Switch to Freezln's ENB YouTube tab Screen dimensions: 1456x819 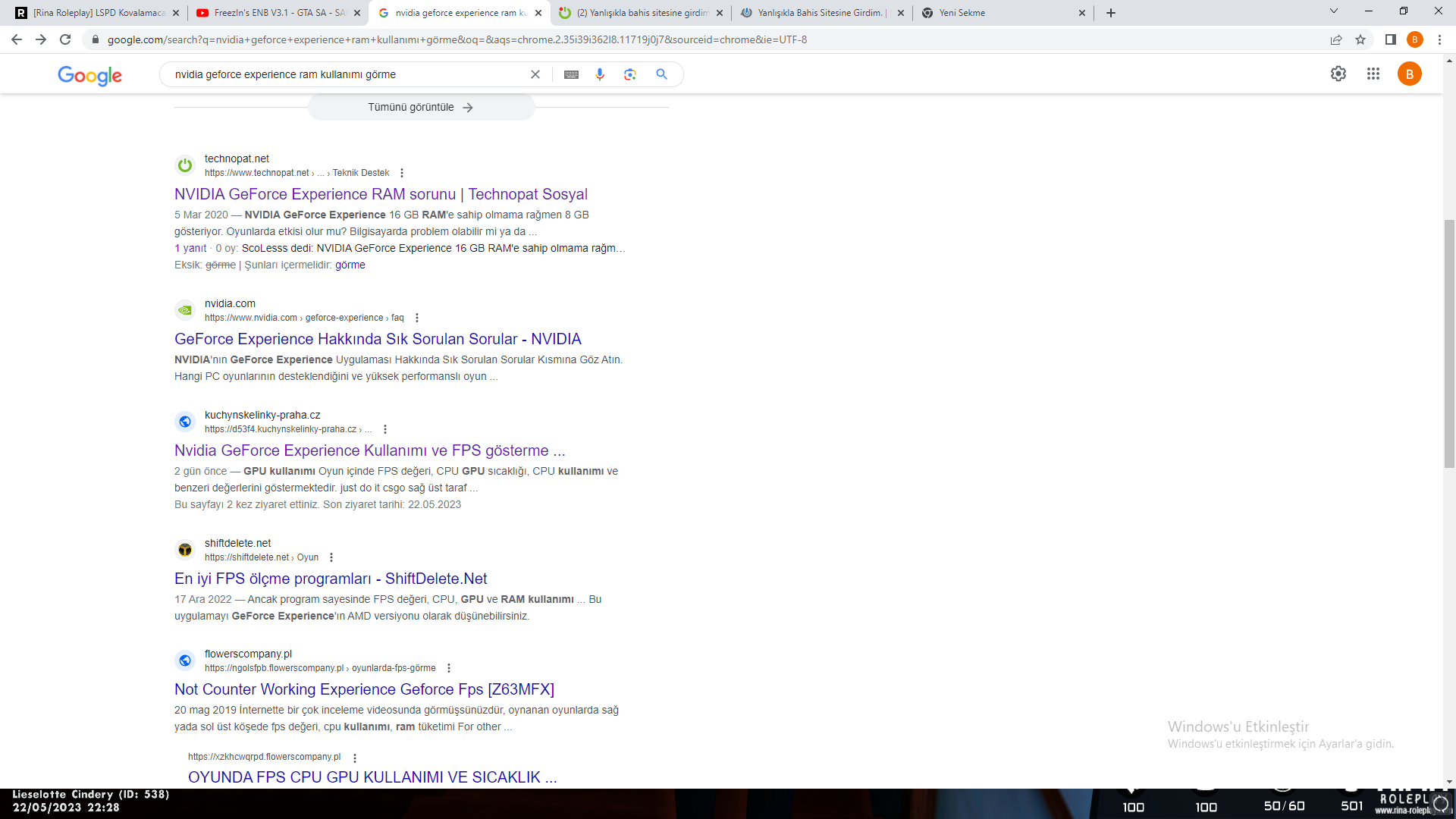273,13
